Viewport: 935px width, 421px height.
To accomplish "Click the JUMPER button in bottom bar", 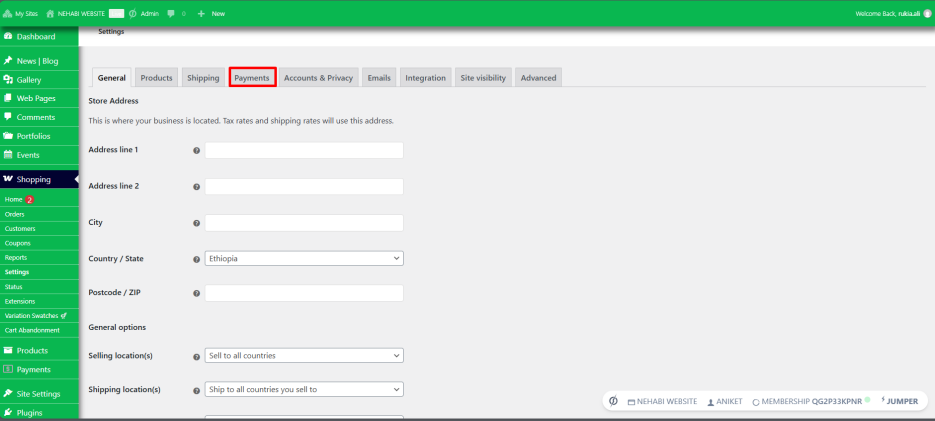I will point(899,401).
